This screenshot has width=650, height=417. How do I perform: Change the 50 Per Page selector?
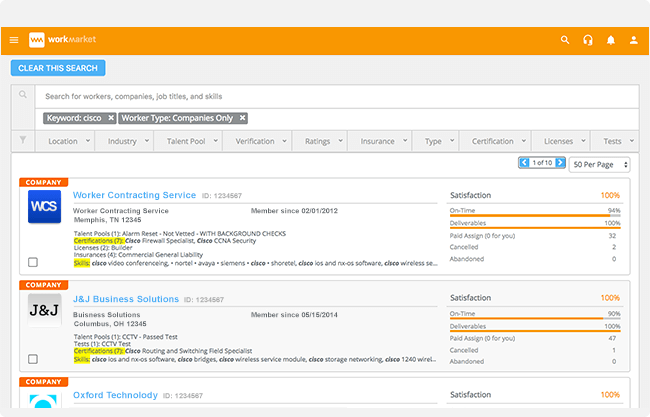coord(599,165)
